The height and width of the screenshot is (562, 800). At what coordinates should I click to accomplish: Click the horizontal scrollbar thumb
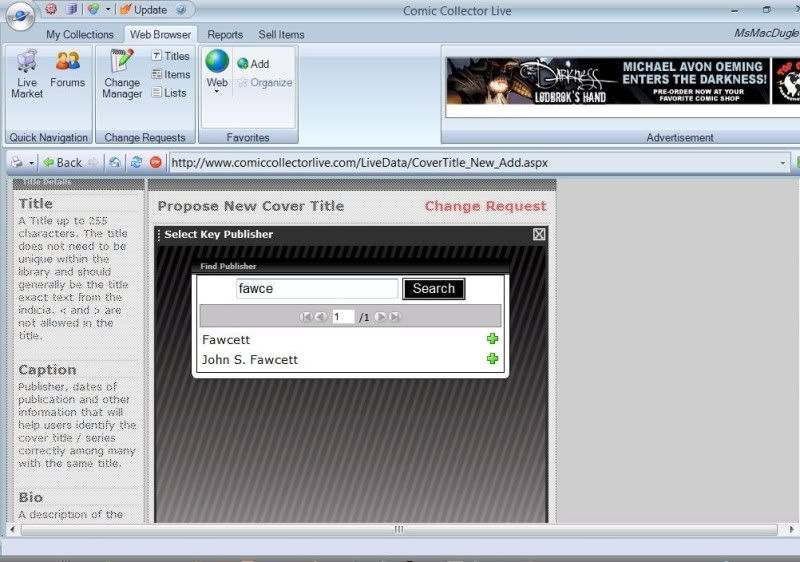398,529
